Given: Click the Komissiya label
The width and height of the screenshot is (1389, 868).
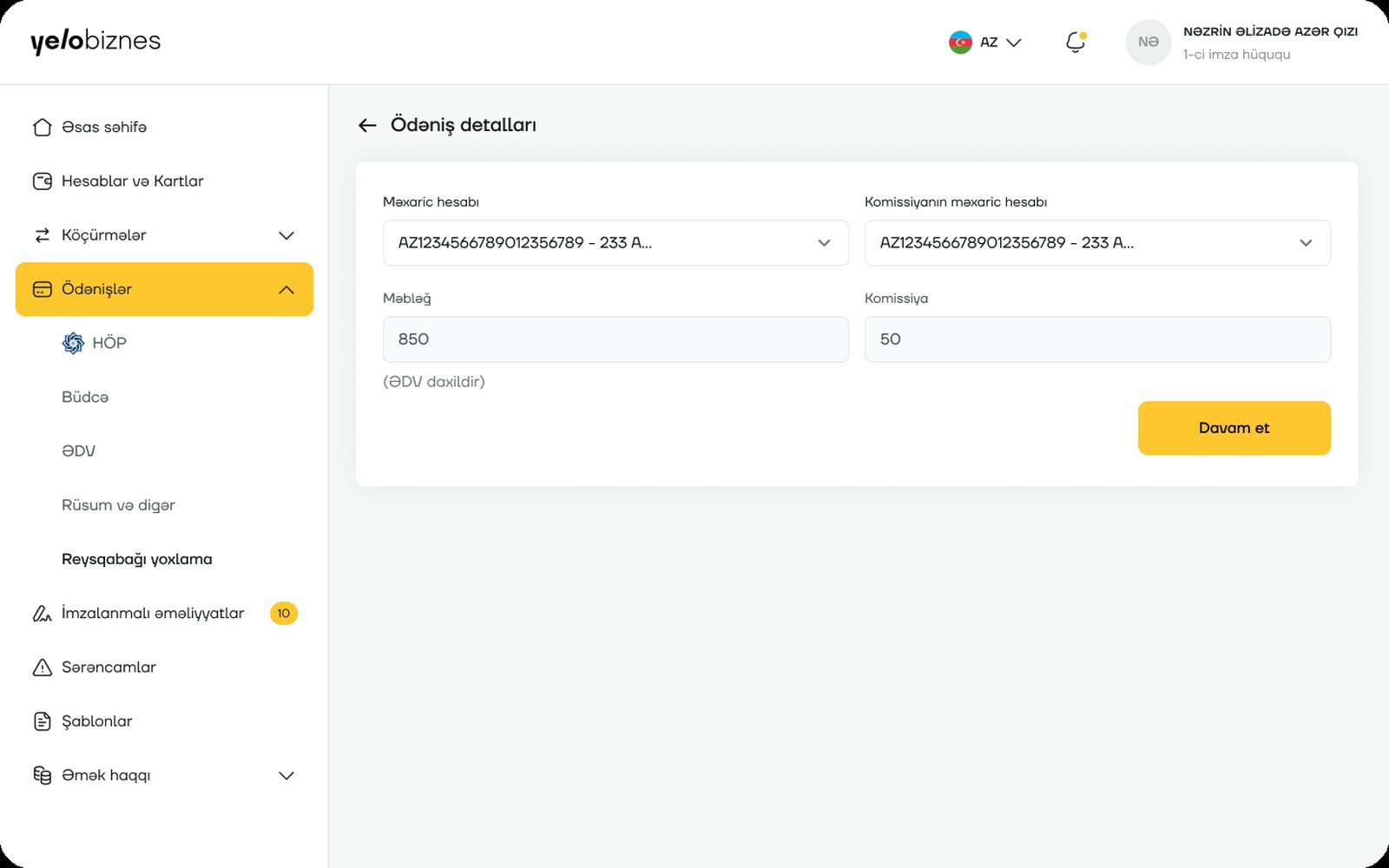Looking at the screenshot, I should [896, 299].
